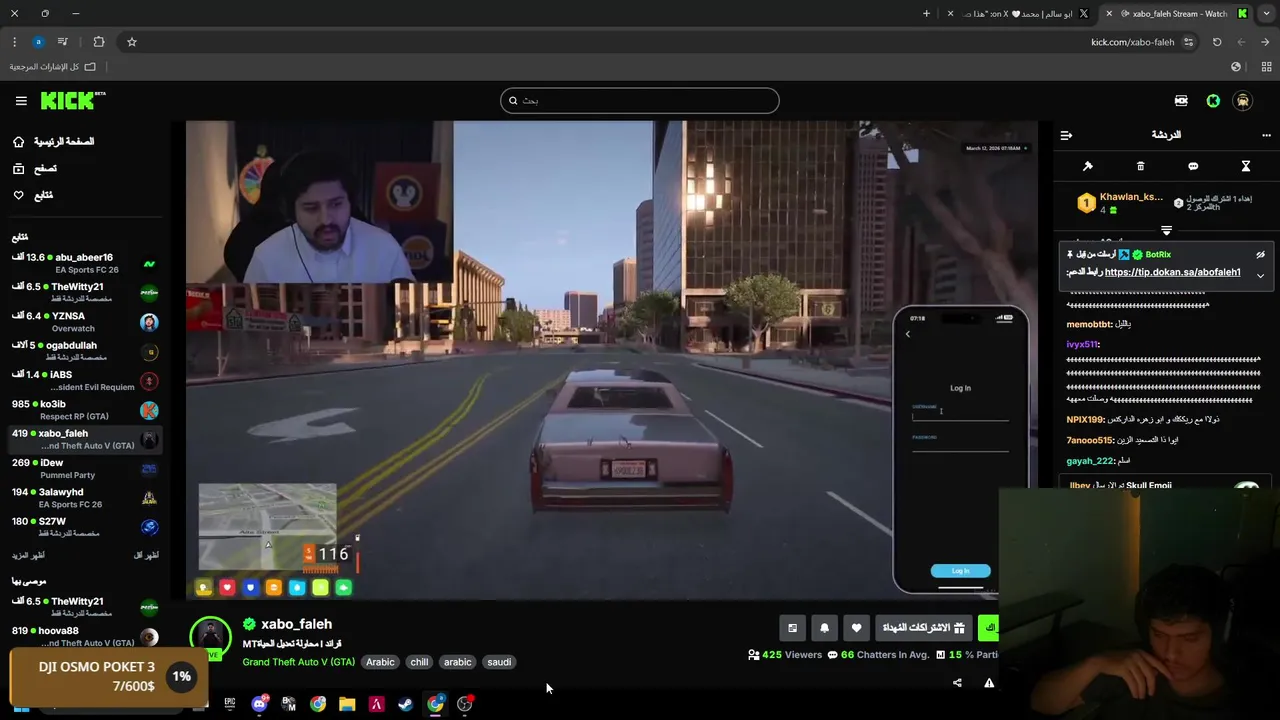The height and width of the screenshot is (720, 1280).
Task: Hide the pinned BotRix message
Action: tap(1261, 255)
